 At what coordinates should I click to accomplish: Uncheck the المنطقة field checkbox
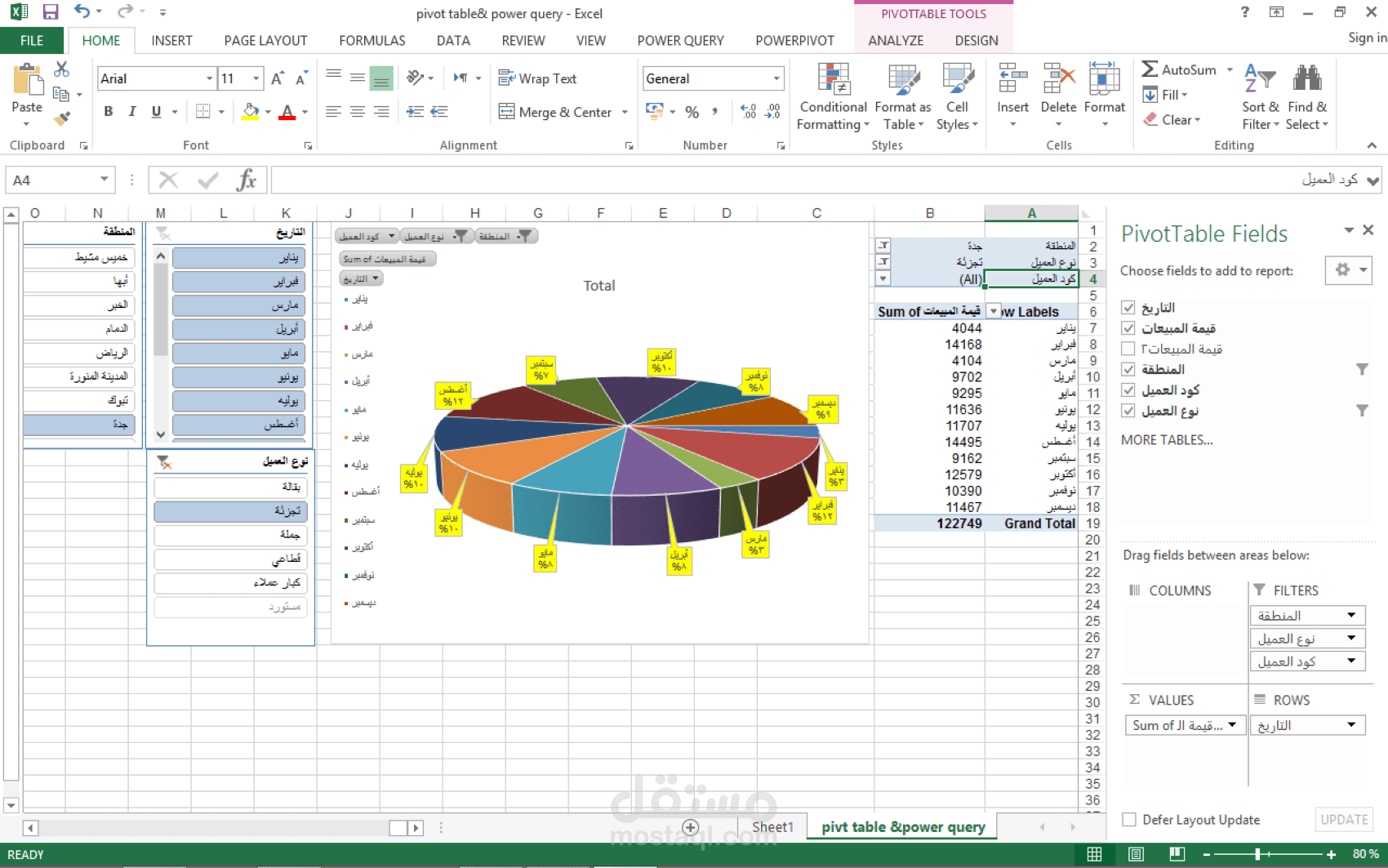coord(1128,369)
